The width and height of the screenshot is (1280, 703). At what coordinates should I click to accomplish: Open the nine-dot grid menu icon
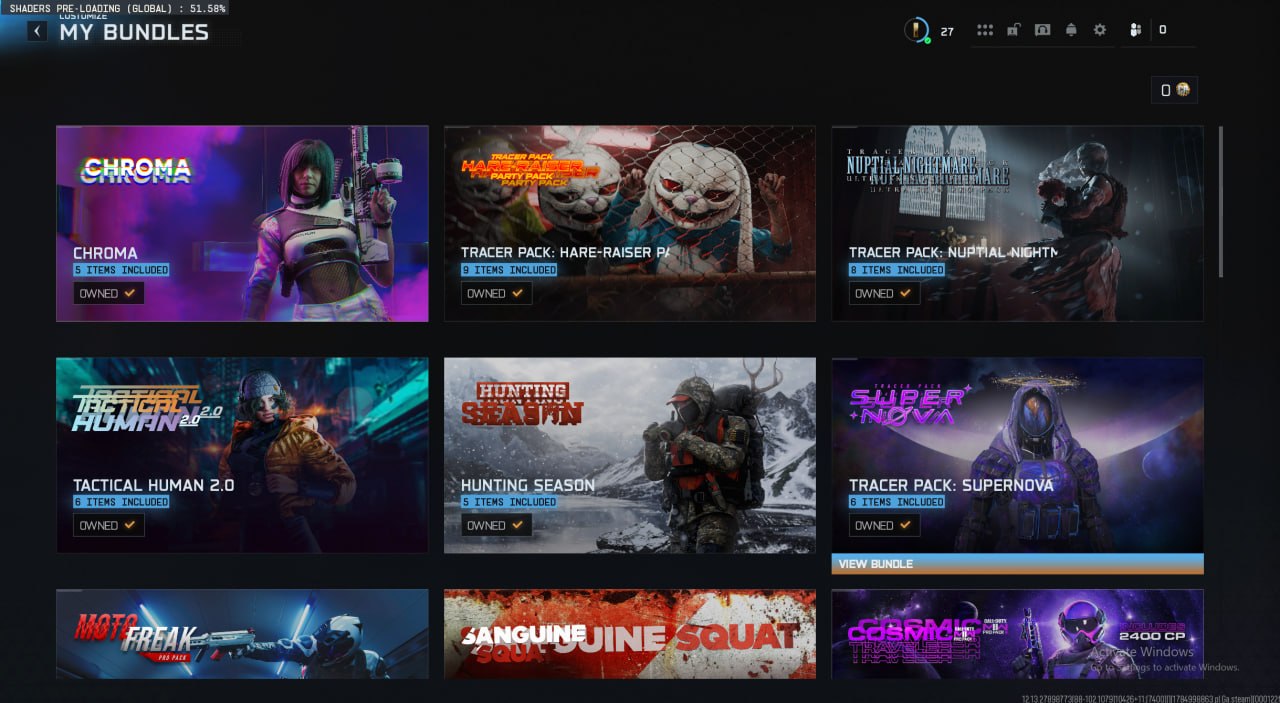click(985, 30)
